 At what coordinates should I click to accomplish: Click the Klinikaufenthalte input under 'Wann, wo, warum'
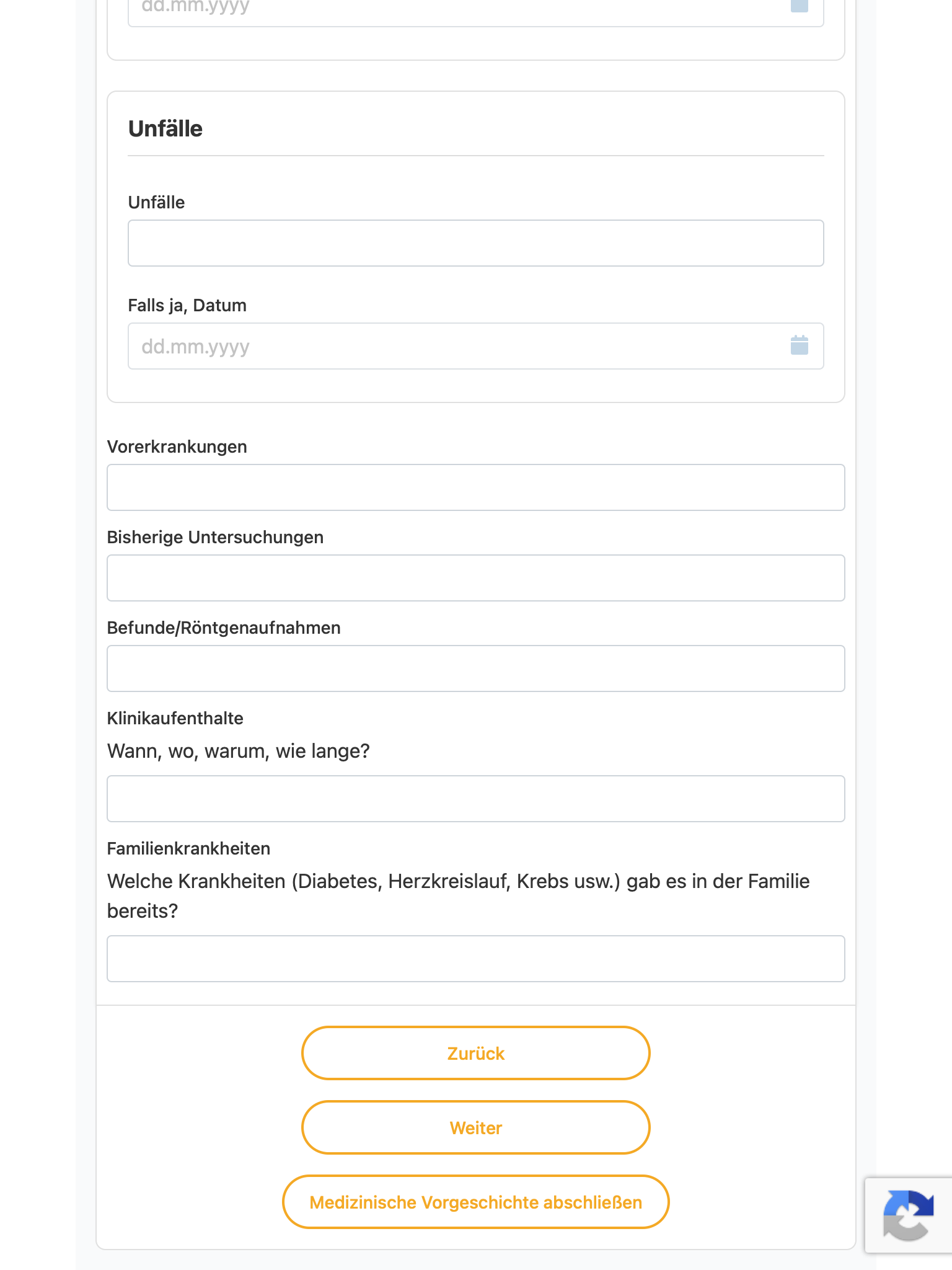pos(475,799)
